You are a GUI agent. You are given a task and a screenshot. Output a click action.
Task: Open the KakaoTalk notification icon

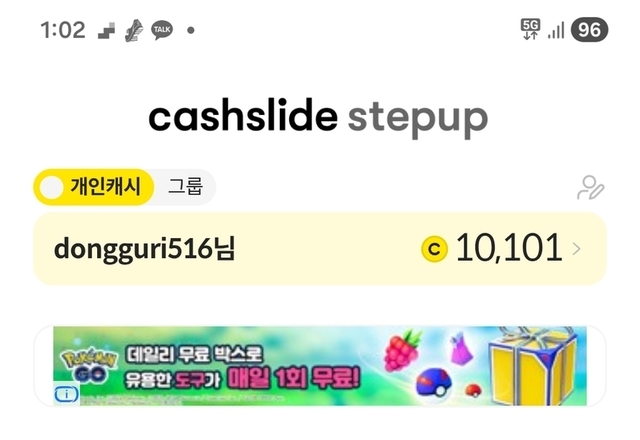[x=162, y=30]
